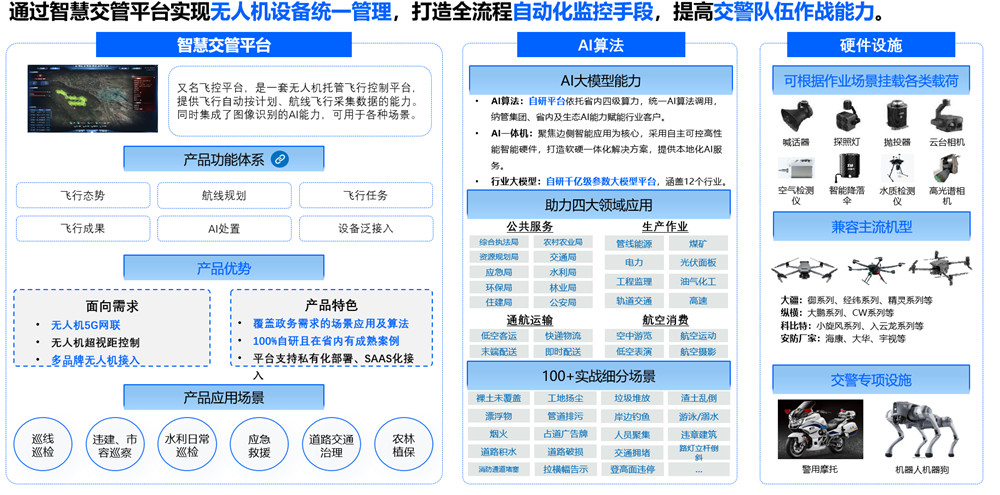This screenshot has width=1000, height=495.
Task: Click the 工地扬尘 scenario tag
Action: pos(565,398)
